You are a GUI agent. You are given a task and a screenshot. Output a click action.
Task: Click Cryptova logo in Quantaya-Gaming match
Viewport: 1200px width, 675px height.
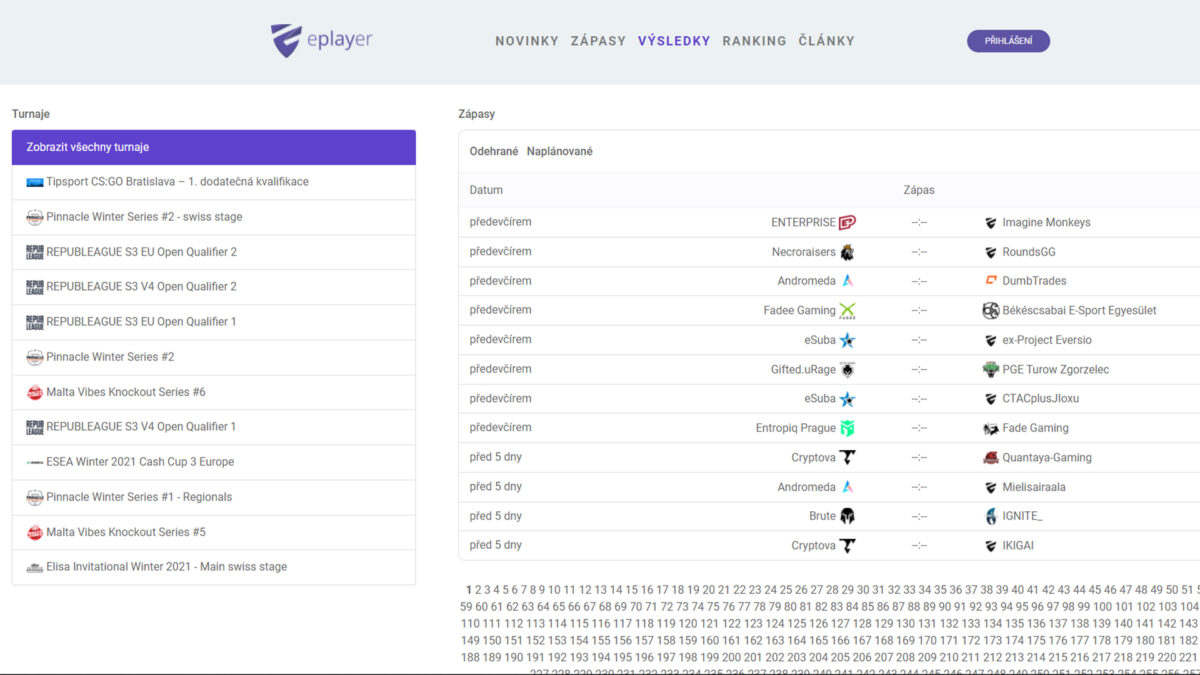point(847,457)
